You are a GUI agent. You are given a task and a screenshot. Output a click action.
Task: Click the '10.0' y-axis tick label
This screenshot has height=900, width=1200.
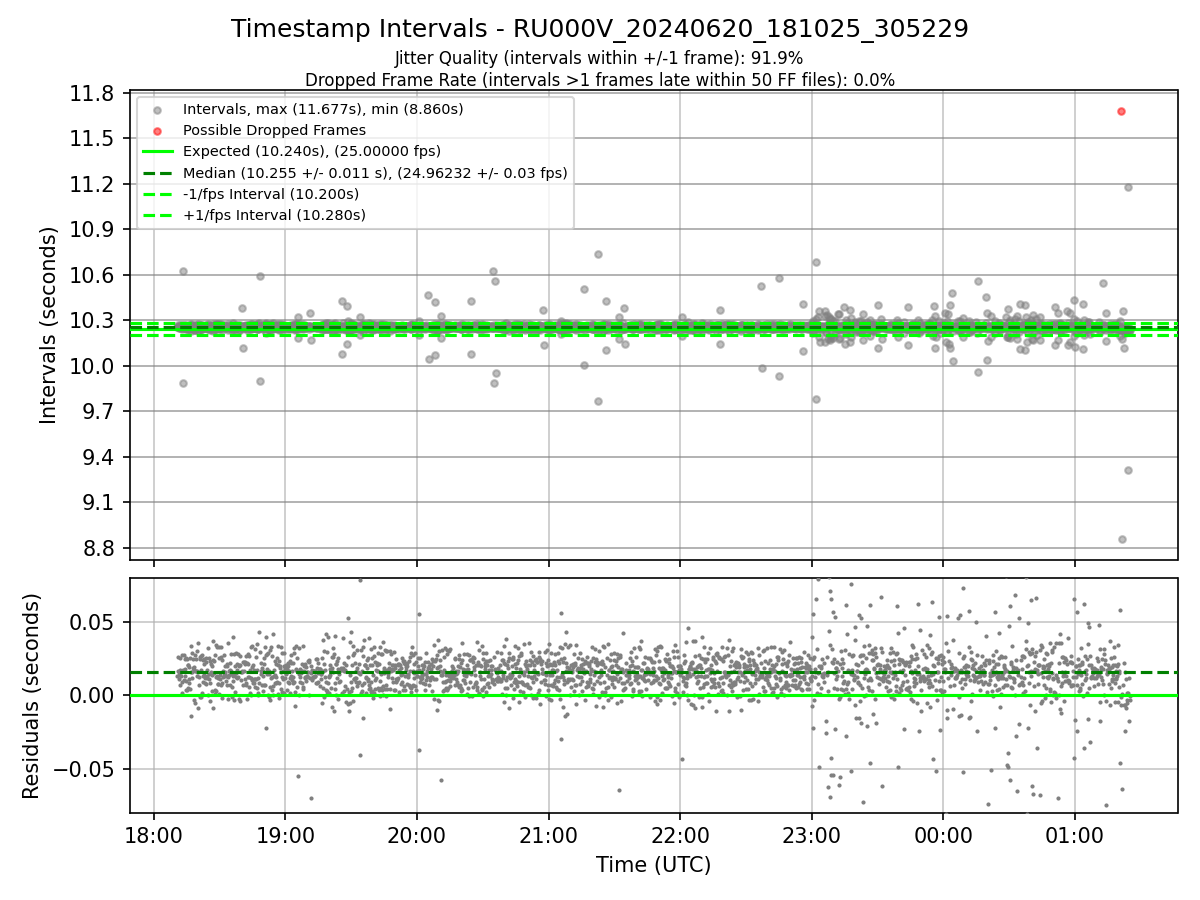pos(92,366)
